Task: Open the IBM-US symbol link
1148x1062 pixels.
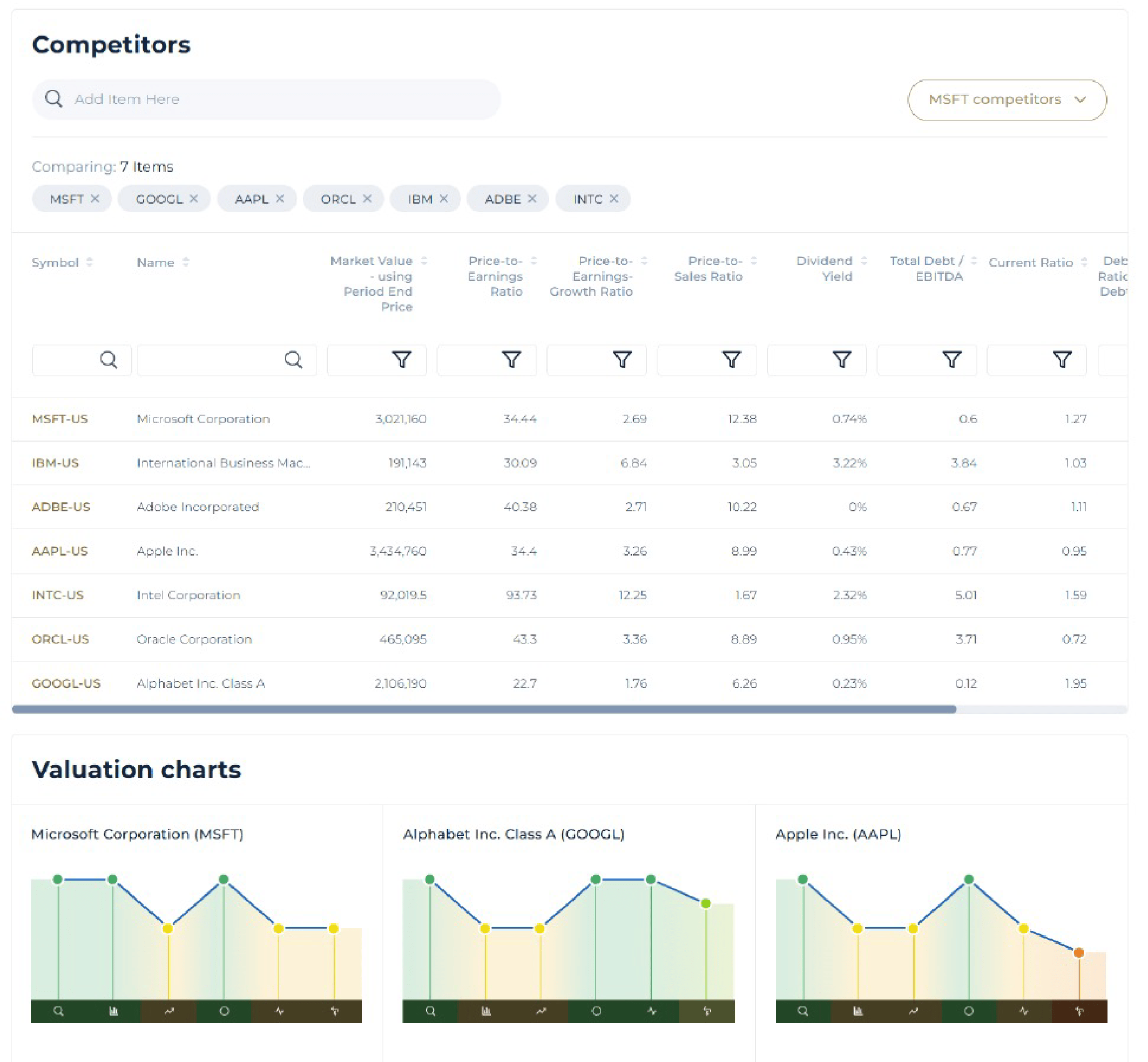Action: 55,463
